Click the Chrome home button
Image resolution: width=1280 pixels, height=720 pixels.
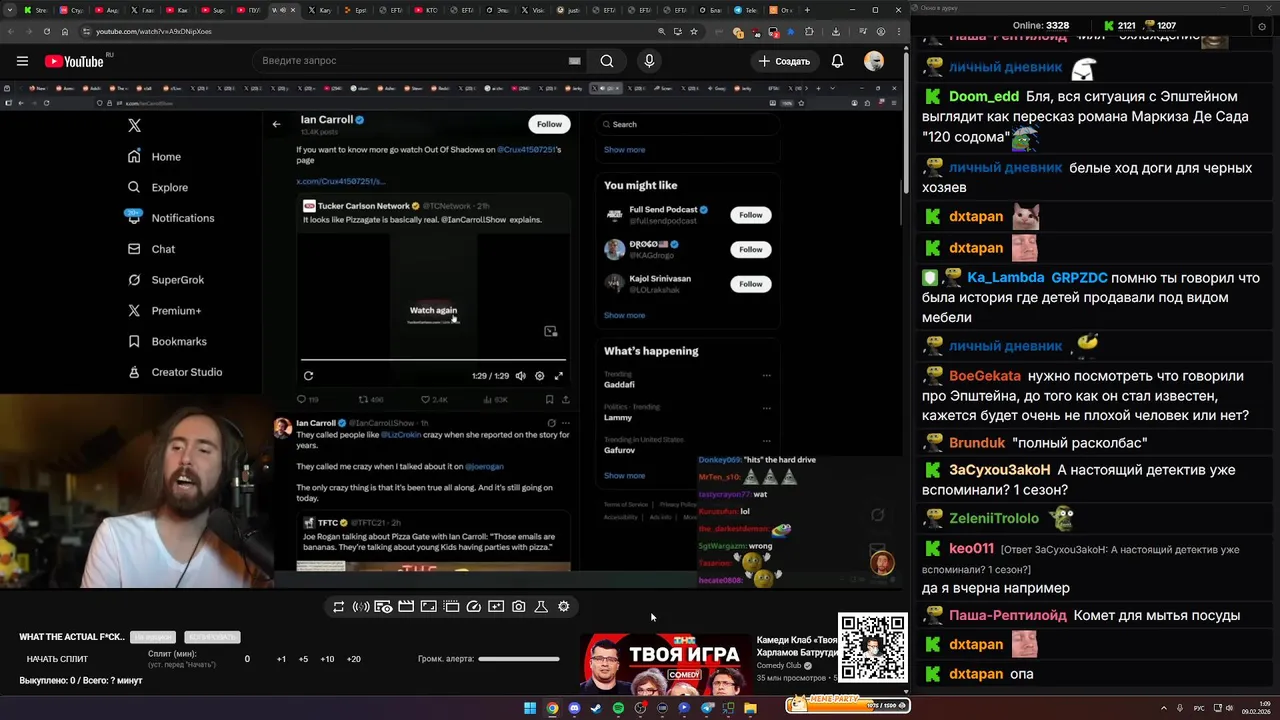point(65,31)
